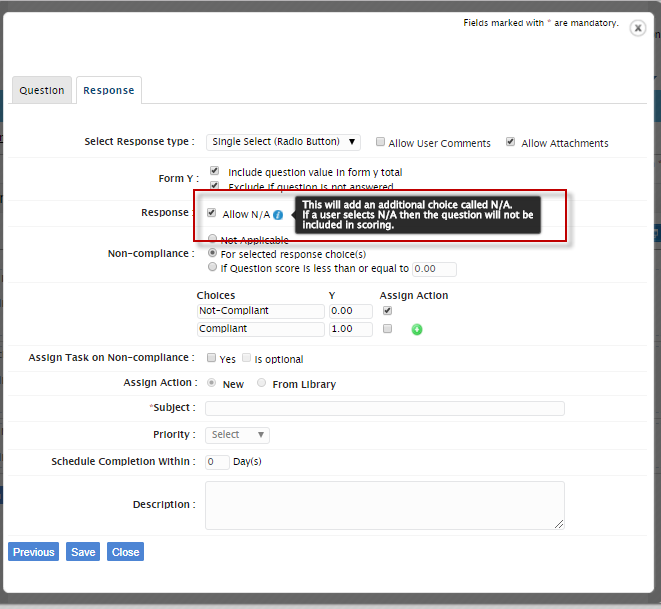Select For selected response choice(s) radio
This screenshot has height=609, width=661.
point(212,253)
